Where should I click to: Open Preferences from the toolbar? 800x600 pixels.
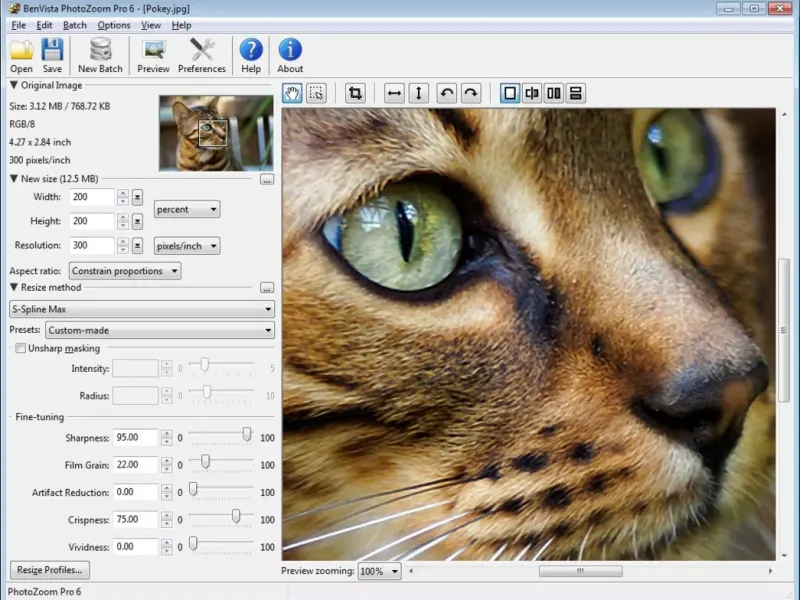pyautogui.click(x=202, y=55)
